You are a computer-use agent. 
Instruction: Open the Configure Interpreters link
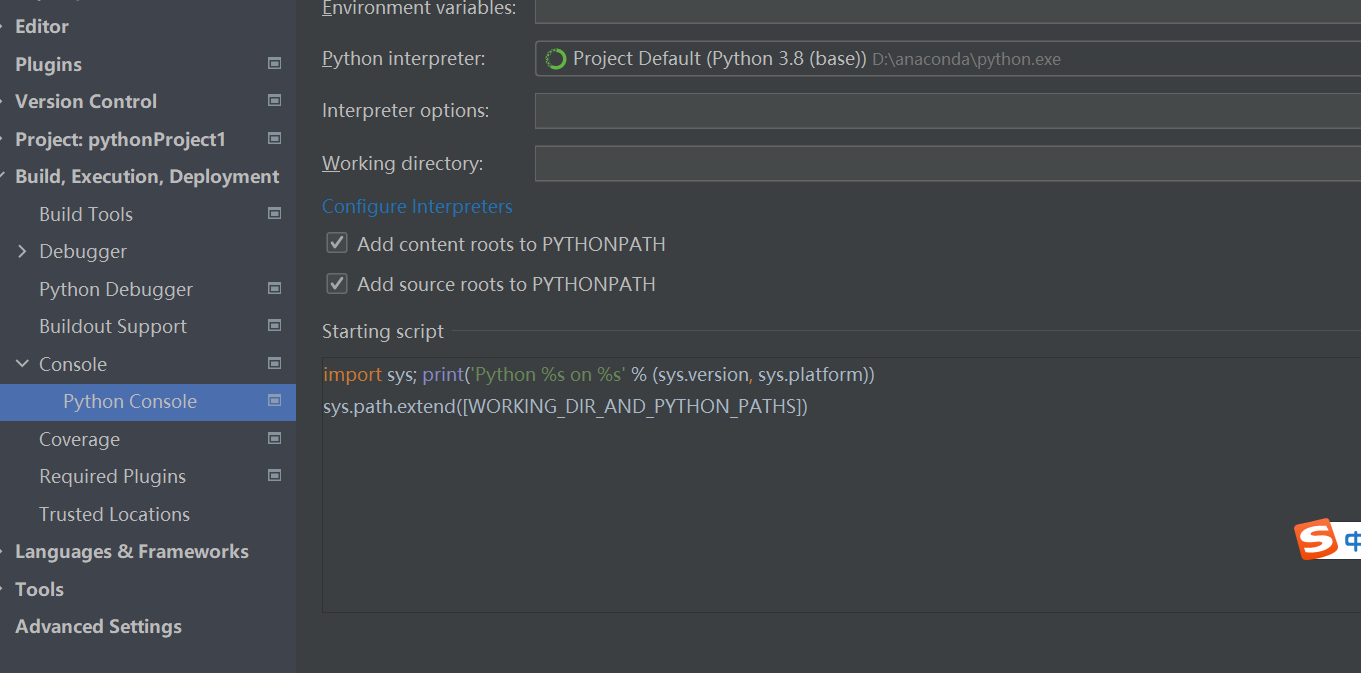point(417,206)
